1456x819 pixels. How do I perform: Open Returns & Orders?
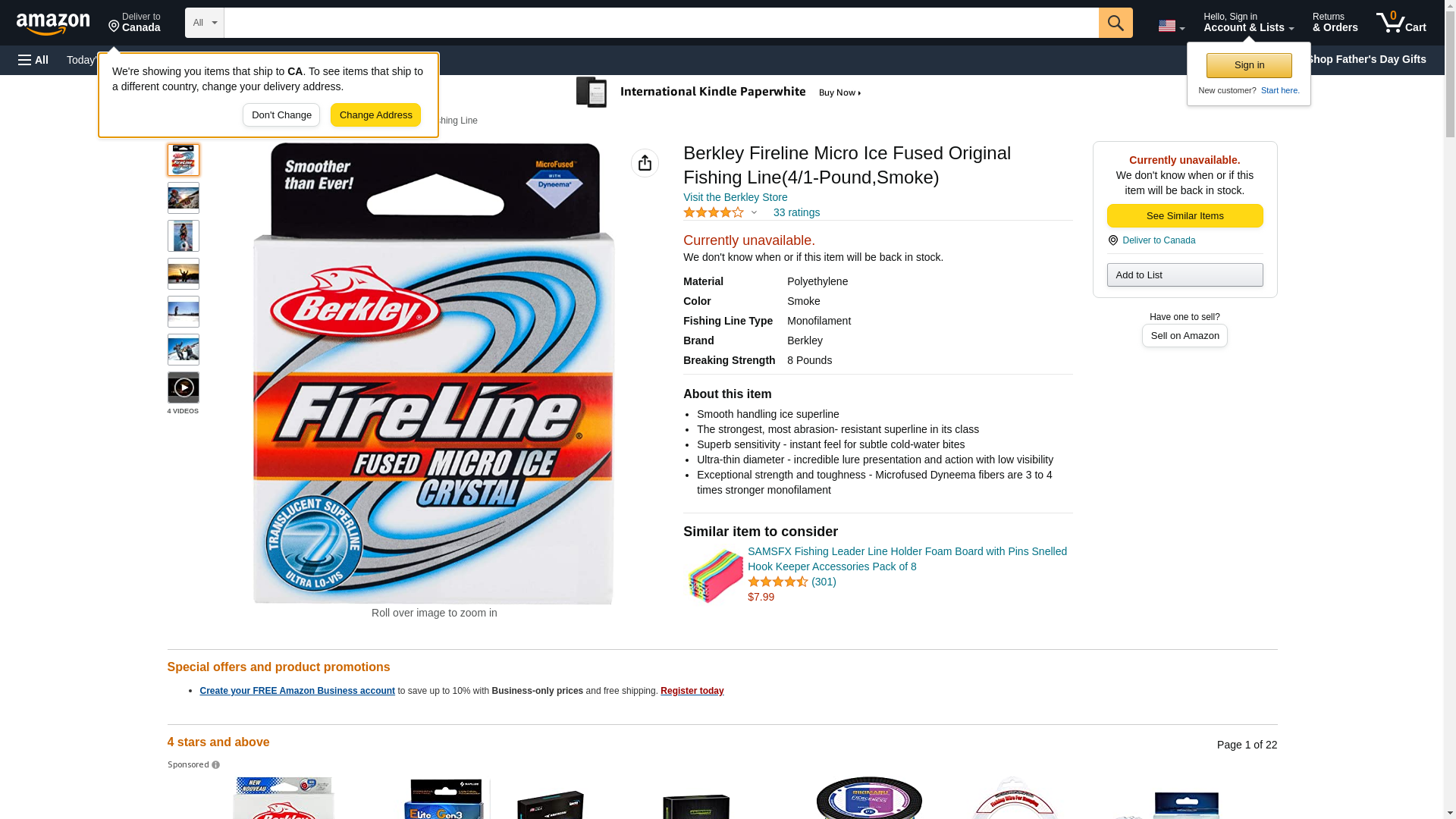pos(1335,23)
